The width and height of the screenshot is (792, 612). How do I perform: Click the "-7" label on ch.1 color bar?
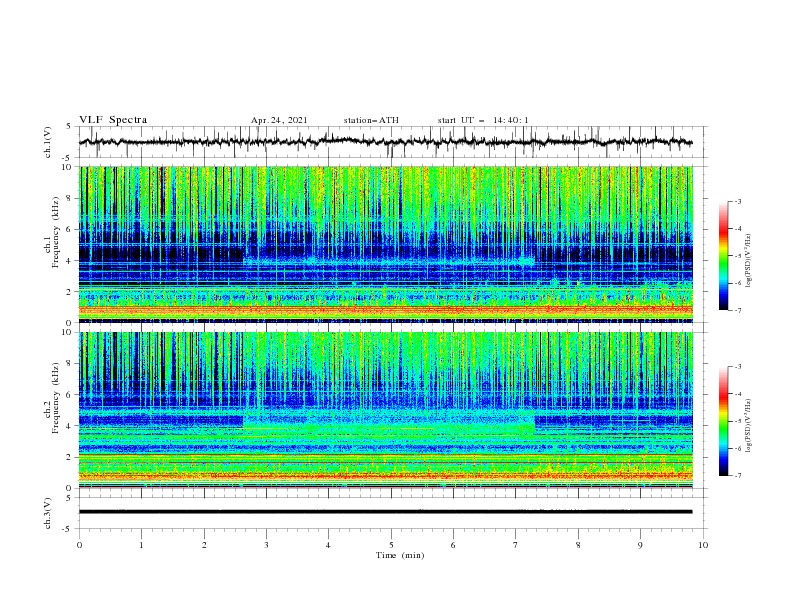tap(738, 310)
